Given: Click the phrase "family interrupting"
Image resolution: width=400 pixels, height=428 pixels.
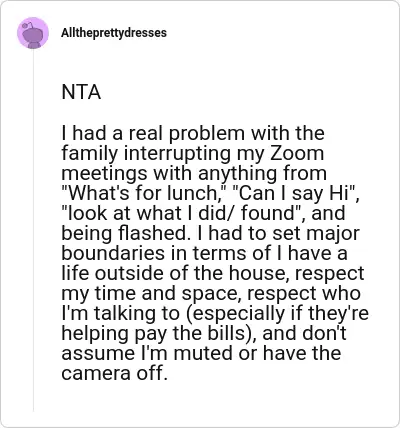Looking at the screenshot, I should point(147,154).
